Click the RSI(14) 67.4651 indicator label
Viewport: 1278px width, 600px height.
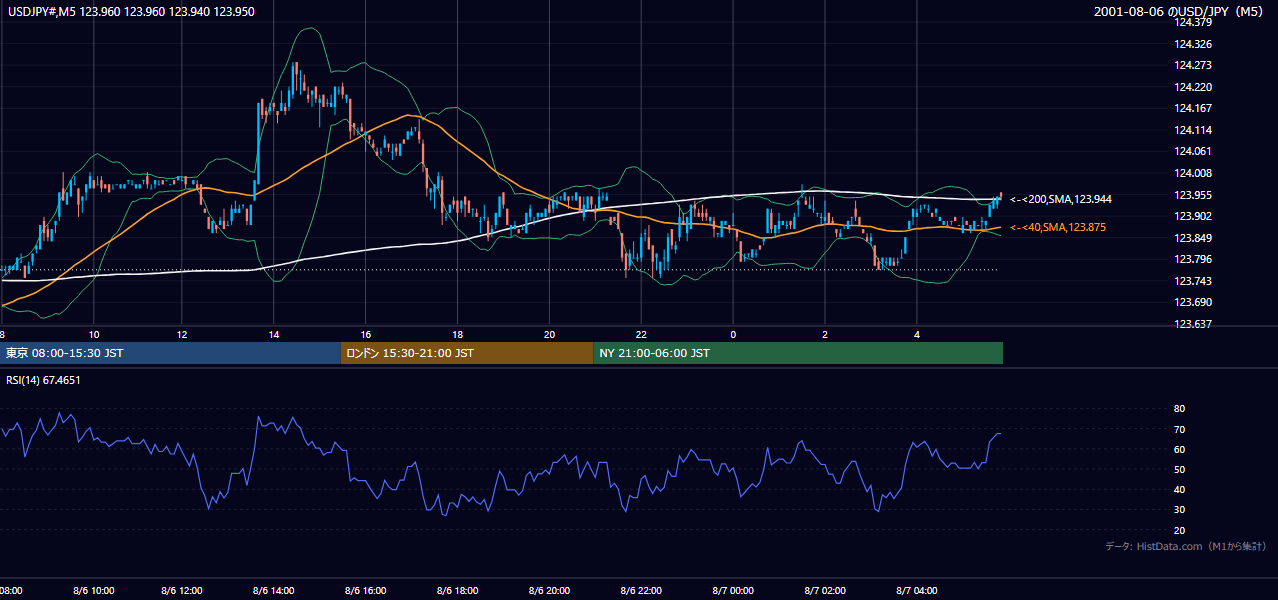pyautogui.click(x=43, y=380)
